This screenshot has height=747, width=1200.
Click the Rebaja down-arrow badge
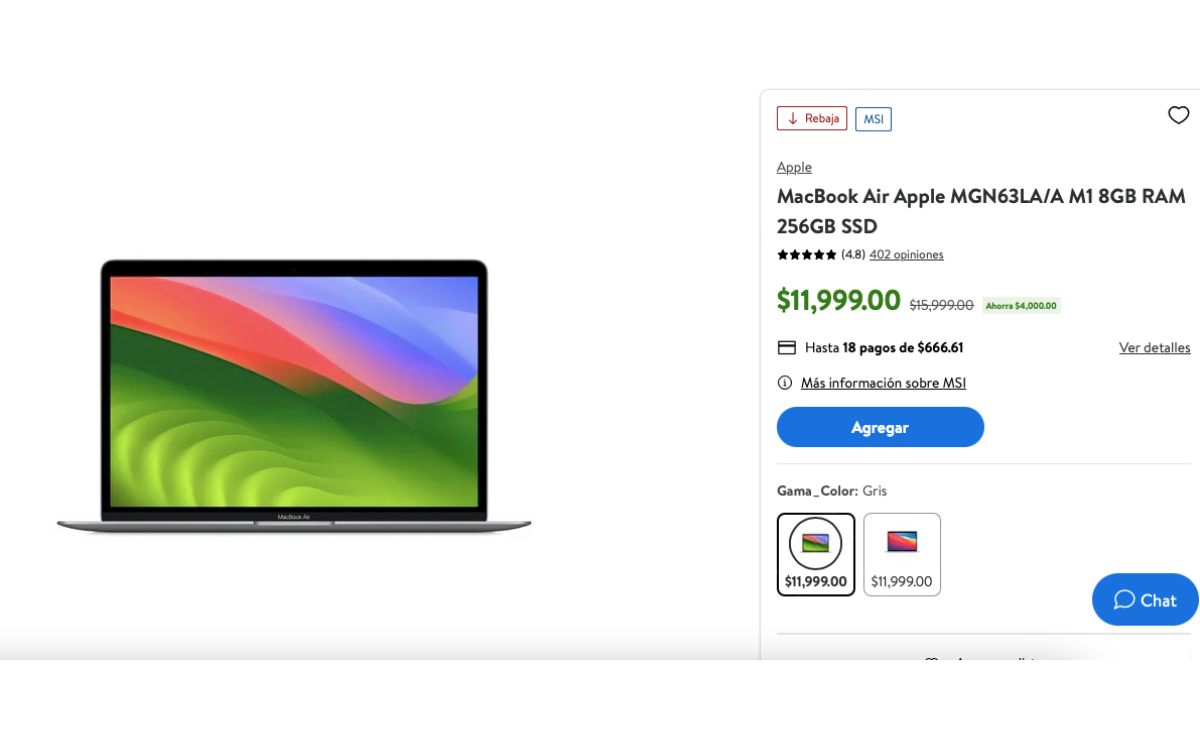click(x=812, y=118)
